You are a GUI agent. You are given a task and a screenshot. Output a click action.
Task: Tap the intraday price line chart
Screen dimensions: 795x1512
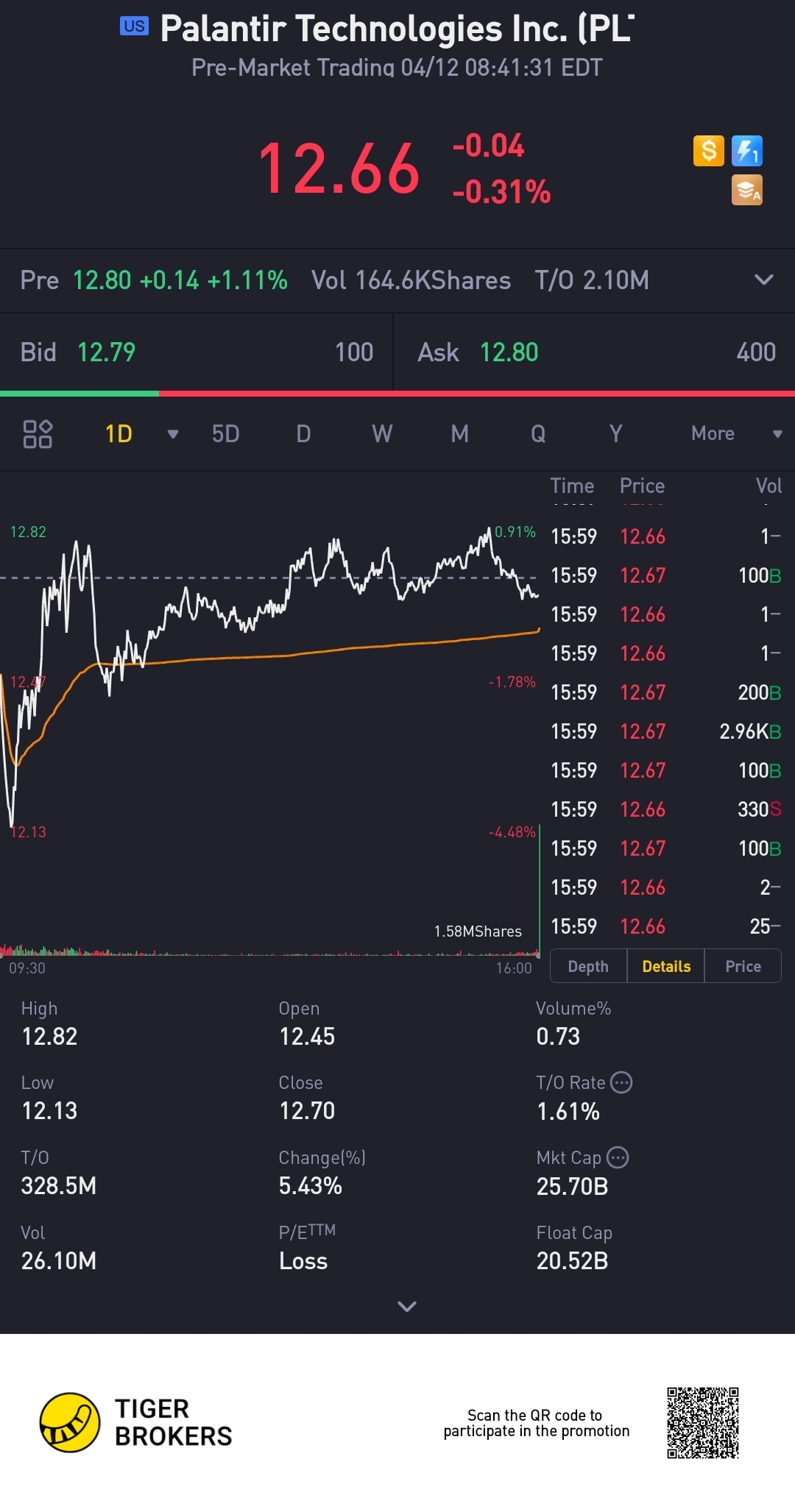(x=269, y=677)
